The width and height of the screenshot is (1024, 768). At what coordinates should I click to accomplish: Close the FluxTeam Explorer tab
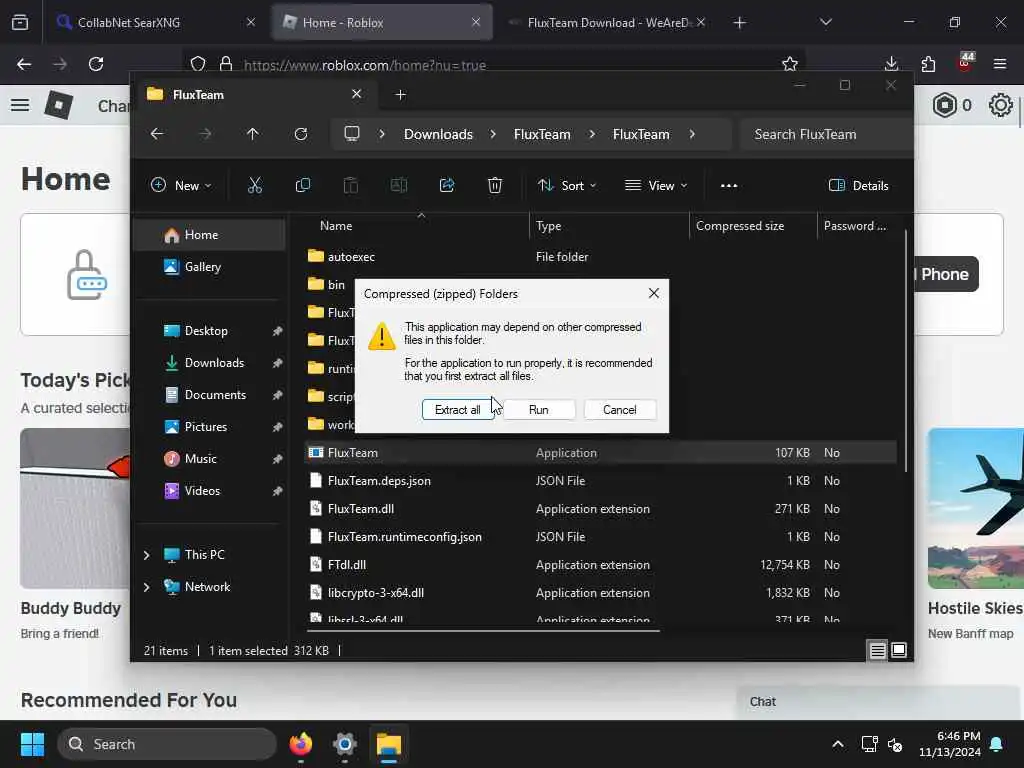[x=357, y=94]
